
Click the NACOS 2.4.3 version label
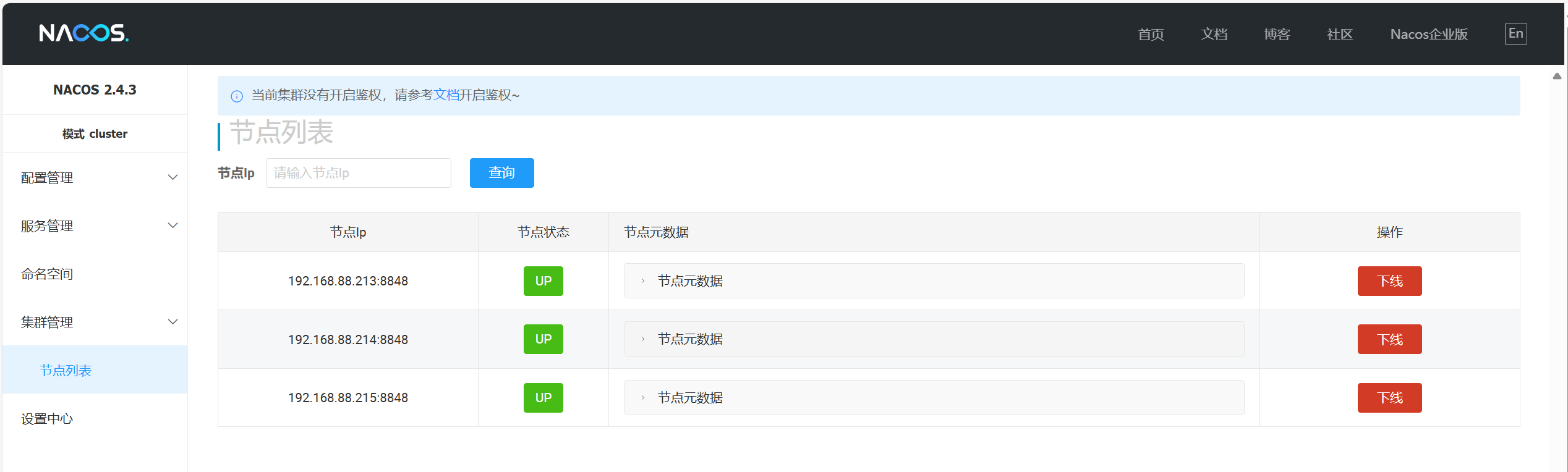[x=95, y=90]
